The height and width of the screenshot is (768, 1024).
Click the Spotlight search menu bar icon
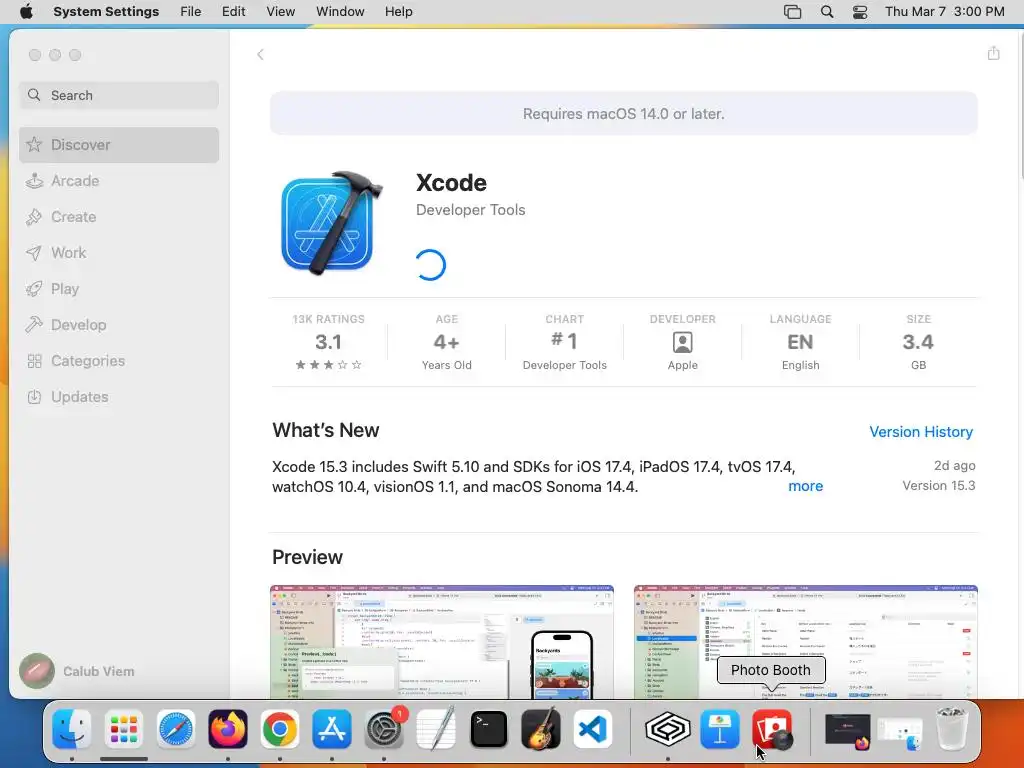click(827, 12)
